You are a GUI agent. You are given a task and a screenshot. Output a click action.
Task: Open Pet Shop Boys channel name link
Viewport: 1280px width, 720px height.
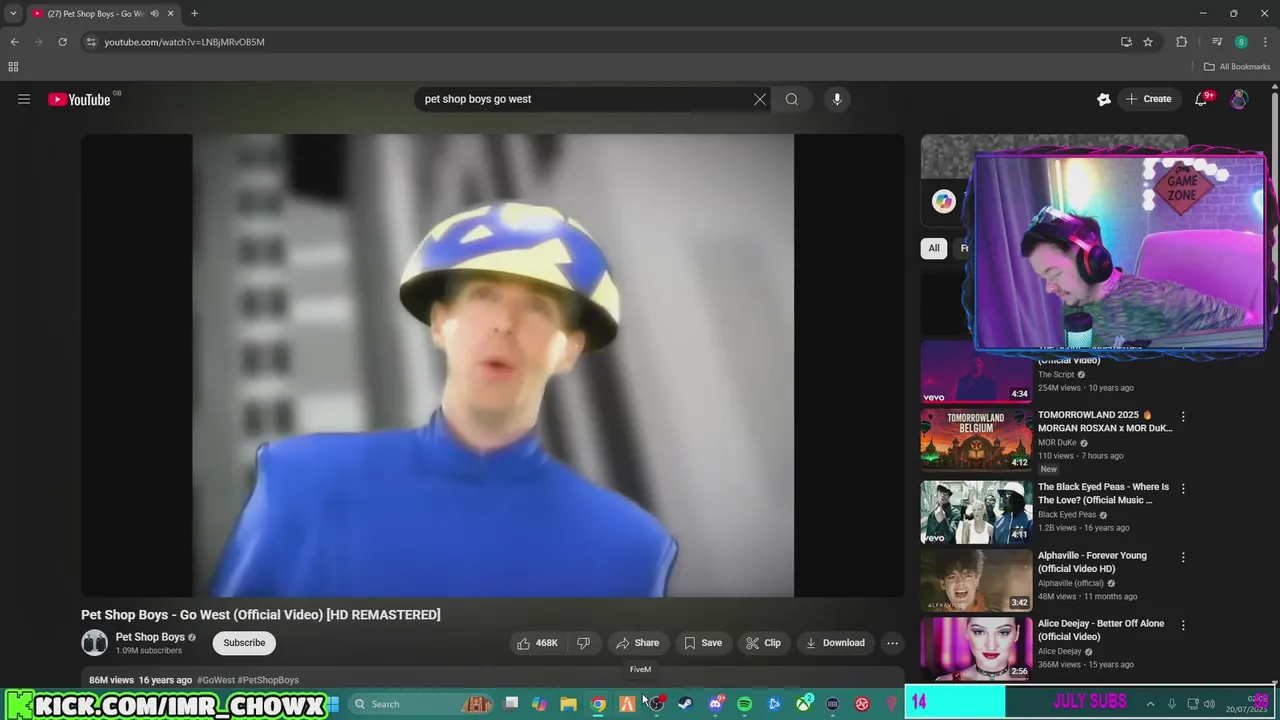(x=150, y=637)
